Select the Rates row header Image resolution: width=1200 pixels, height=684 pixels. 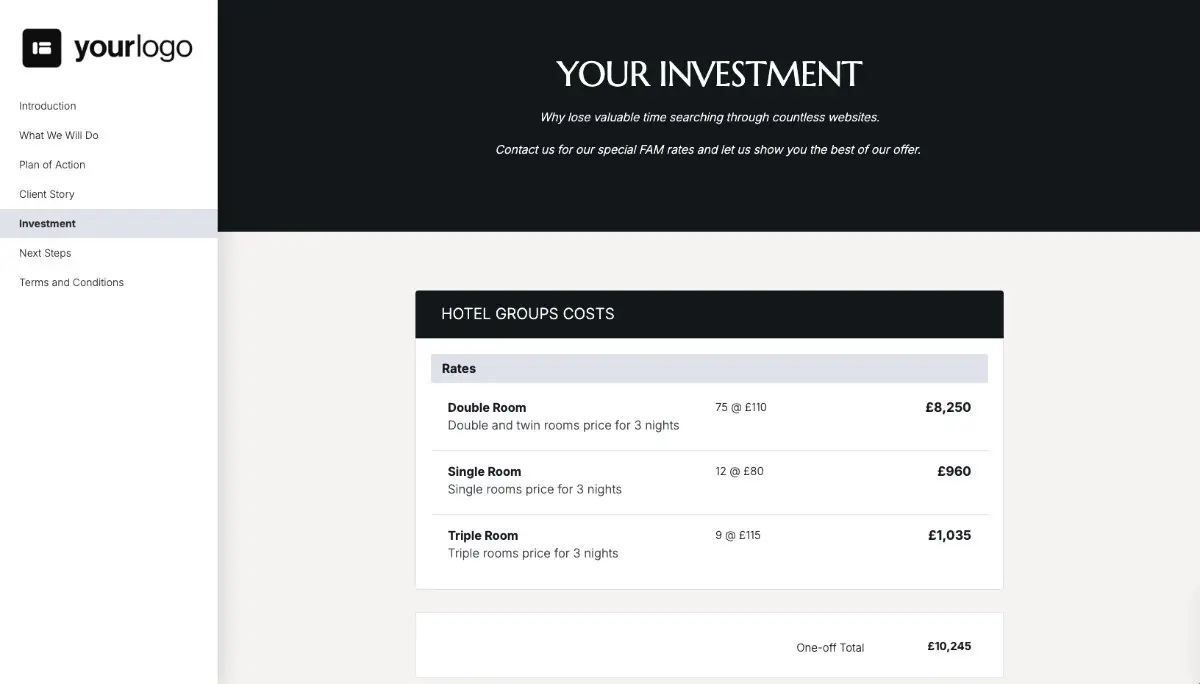point(458,368)
